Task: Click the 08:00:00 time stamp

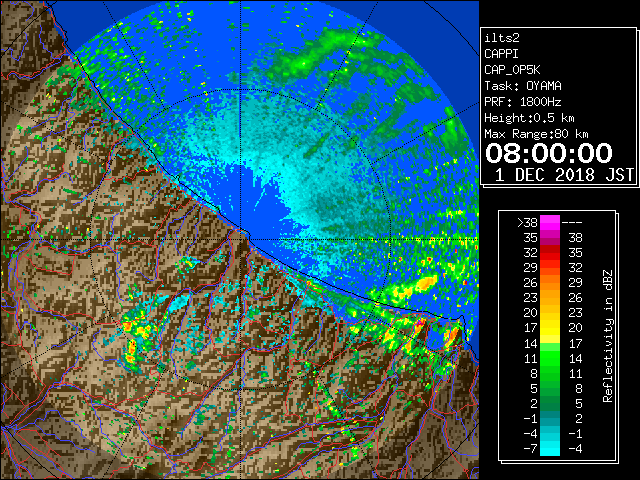Action: pyautogui.click(x=549, y=153)
